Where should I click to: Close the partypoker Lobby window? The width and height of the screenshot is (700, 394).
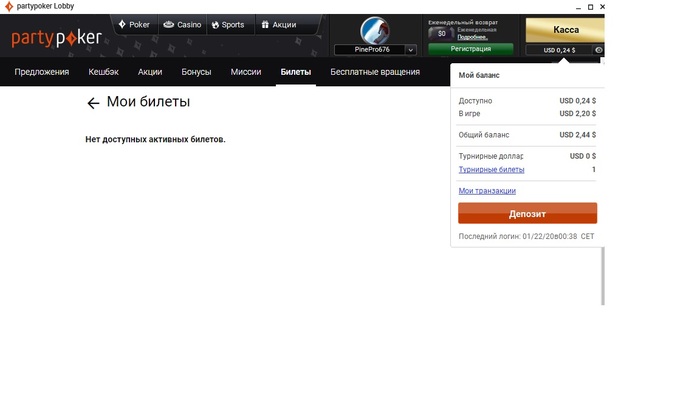(x=602, y=7)
